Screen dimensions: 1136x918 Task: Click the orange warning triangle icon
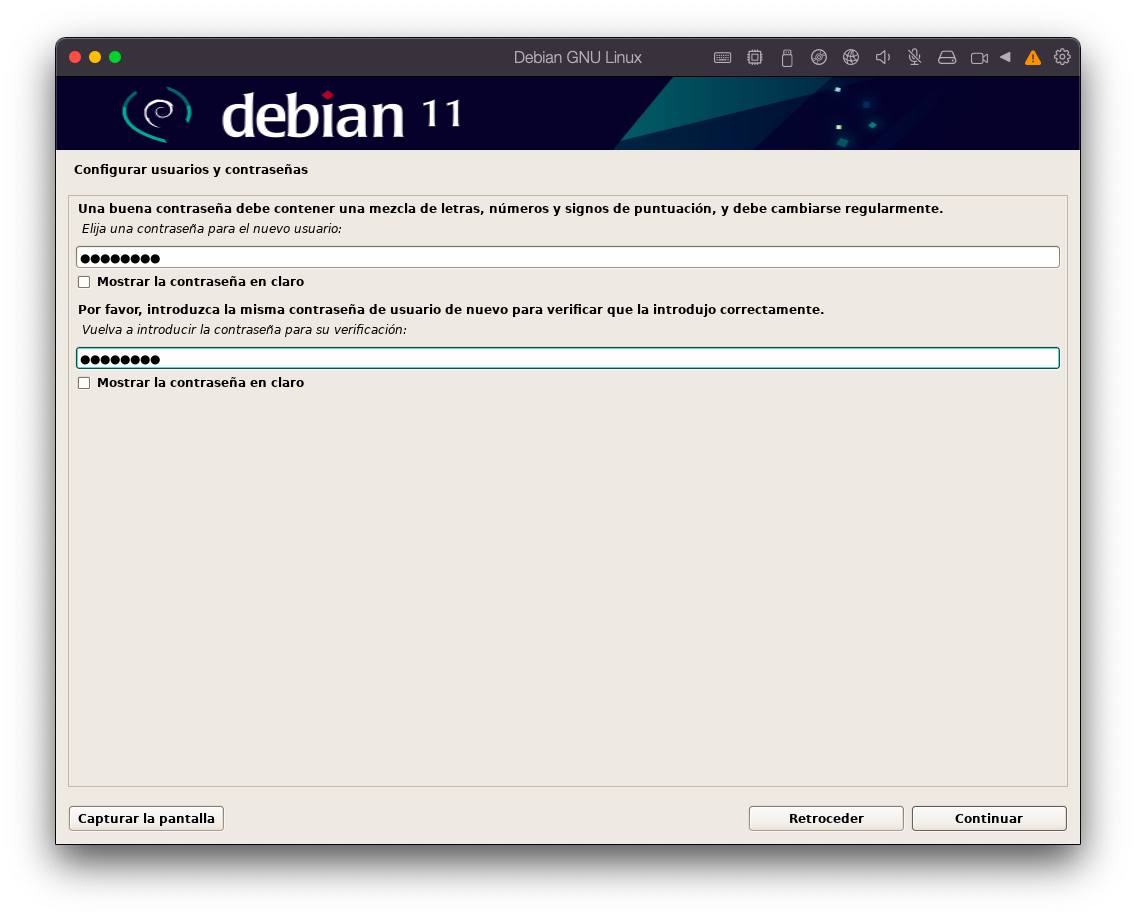click(1032, 58)
